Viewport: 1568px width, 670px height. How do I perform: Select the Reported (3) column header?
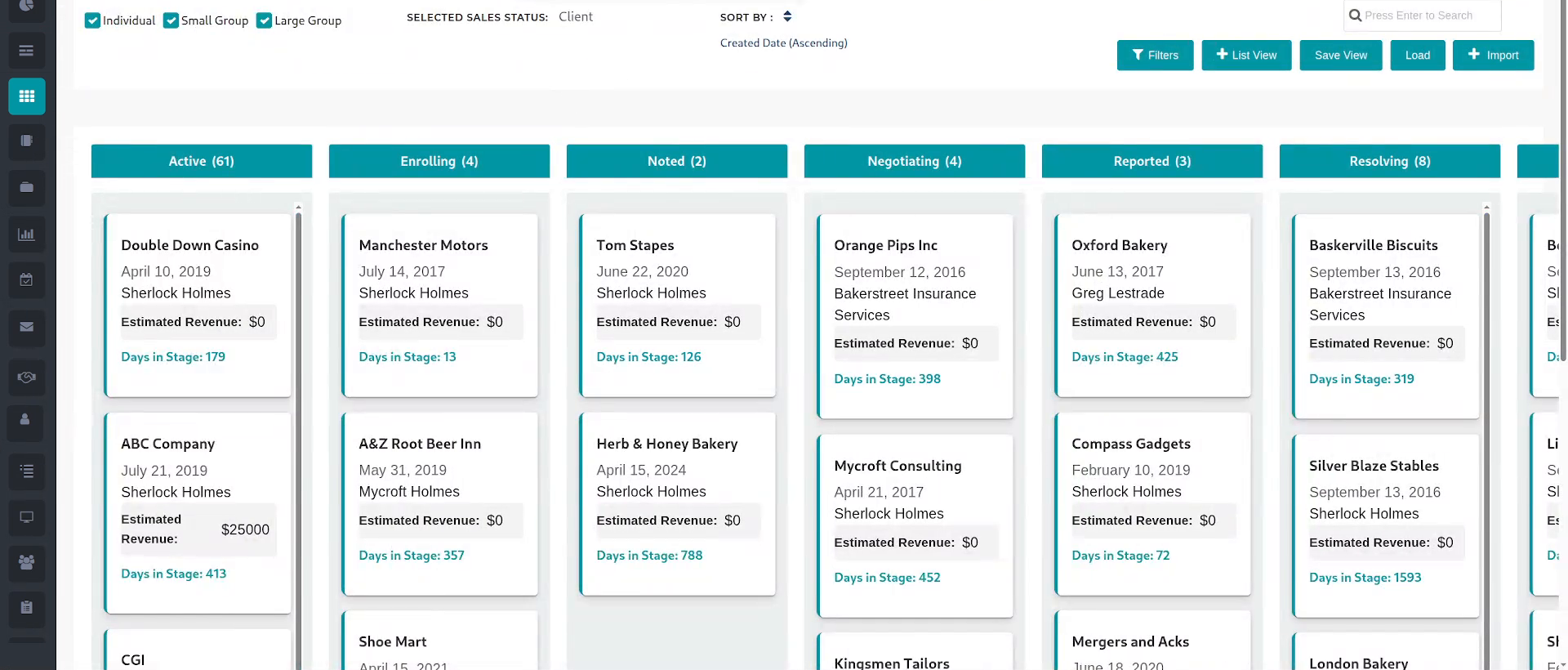pyautogui.click(x=1152, y=161)
